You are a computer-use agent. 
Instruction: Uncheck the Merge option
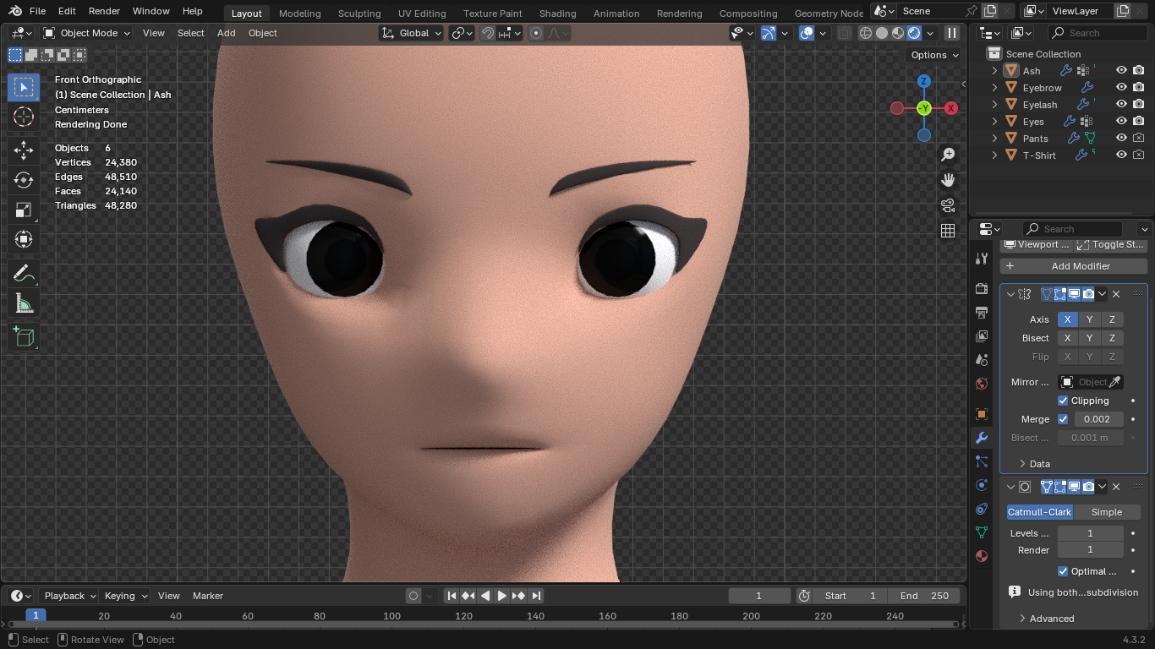click(1063, 420)
